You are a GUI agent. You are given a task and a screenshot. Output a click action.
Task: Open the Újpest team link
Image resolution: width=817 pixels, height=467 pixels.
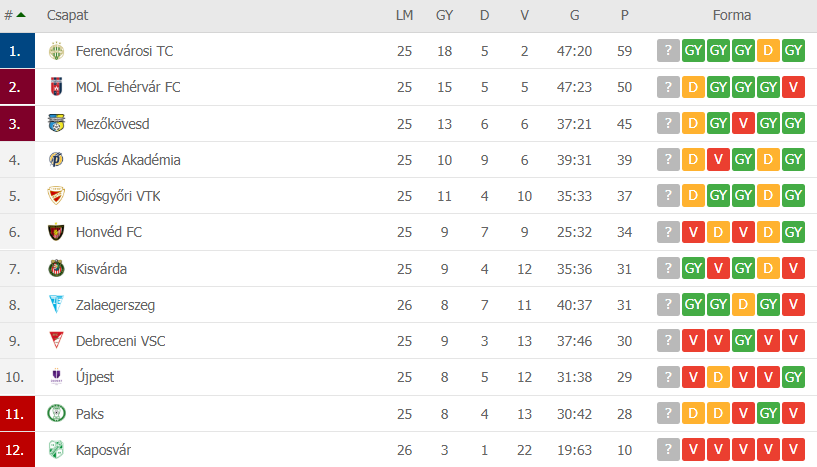(x=96, y=377)
